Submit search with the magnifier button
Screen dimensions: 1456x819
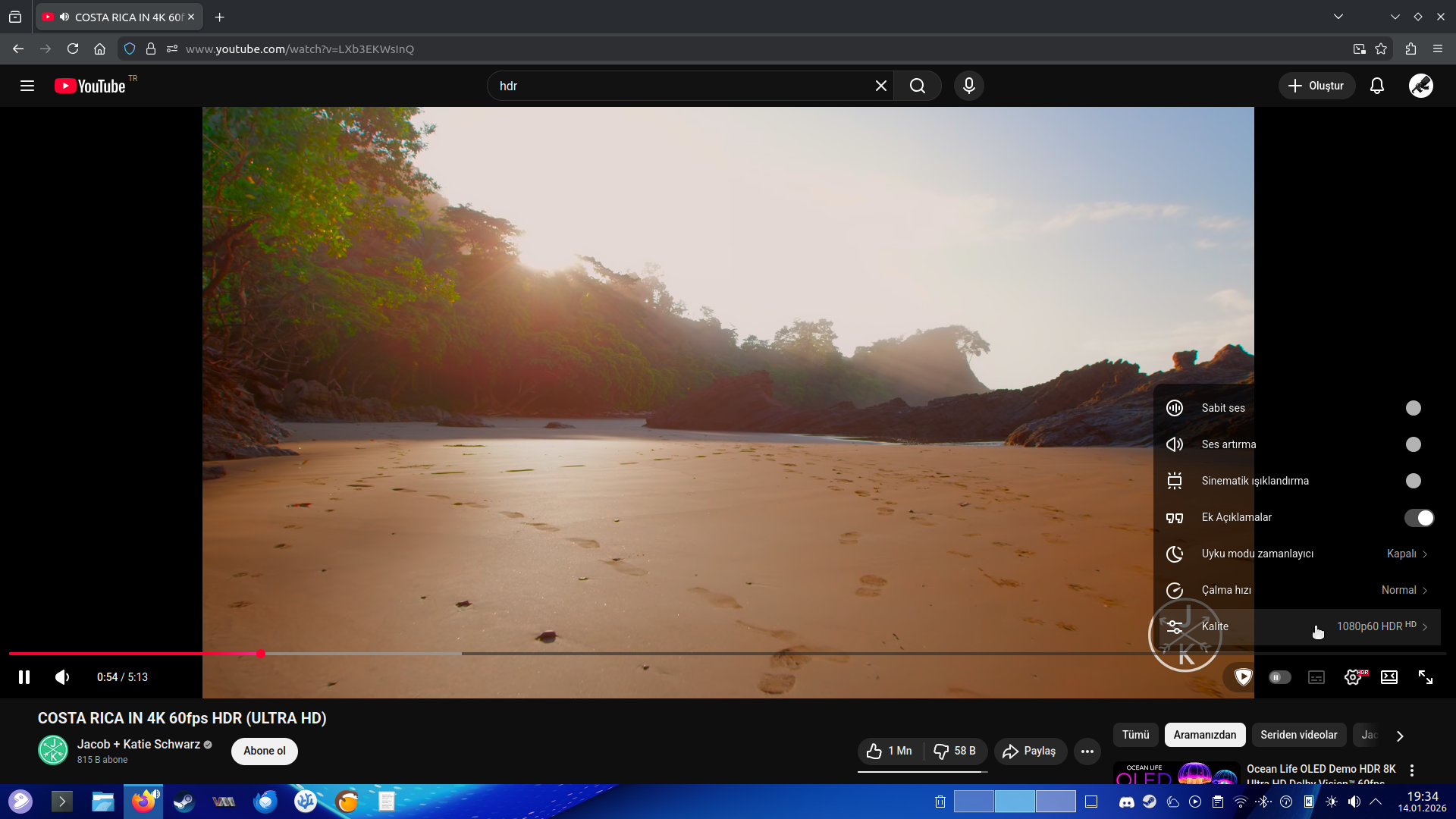pyautogui.click(x=918, y=86)
